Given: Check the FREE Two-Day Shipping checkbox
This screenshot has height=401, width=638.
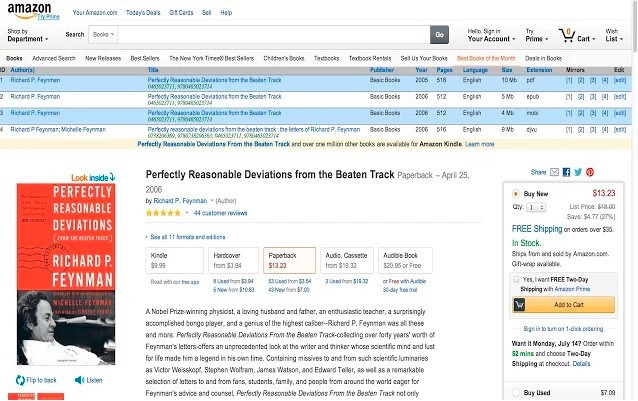Looking at the screenshot, I should [516, 279].
